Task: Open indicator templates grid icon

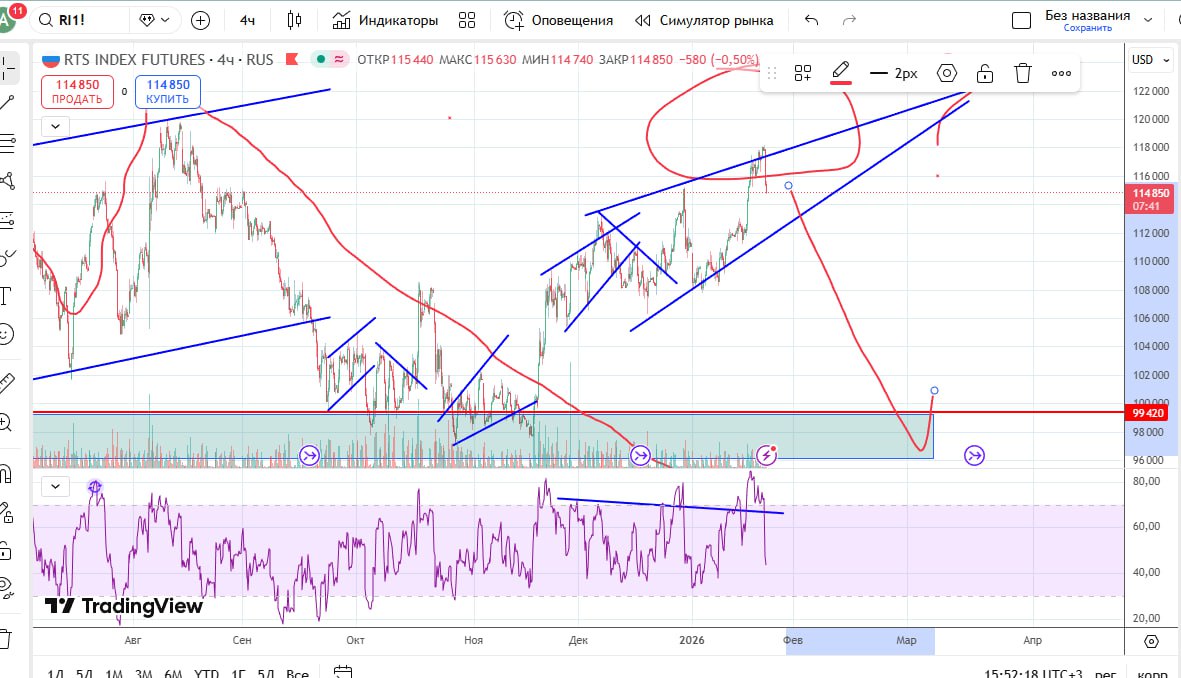Action: tap(467, 20)
